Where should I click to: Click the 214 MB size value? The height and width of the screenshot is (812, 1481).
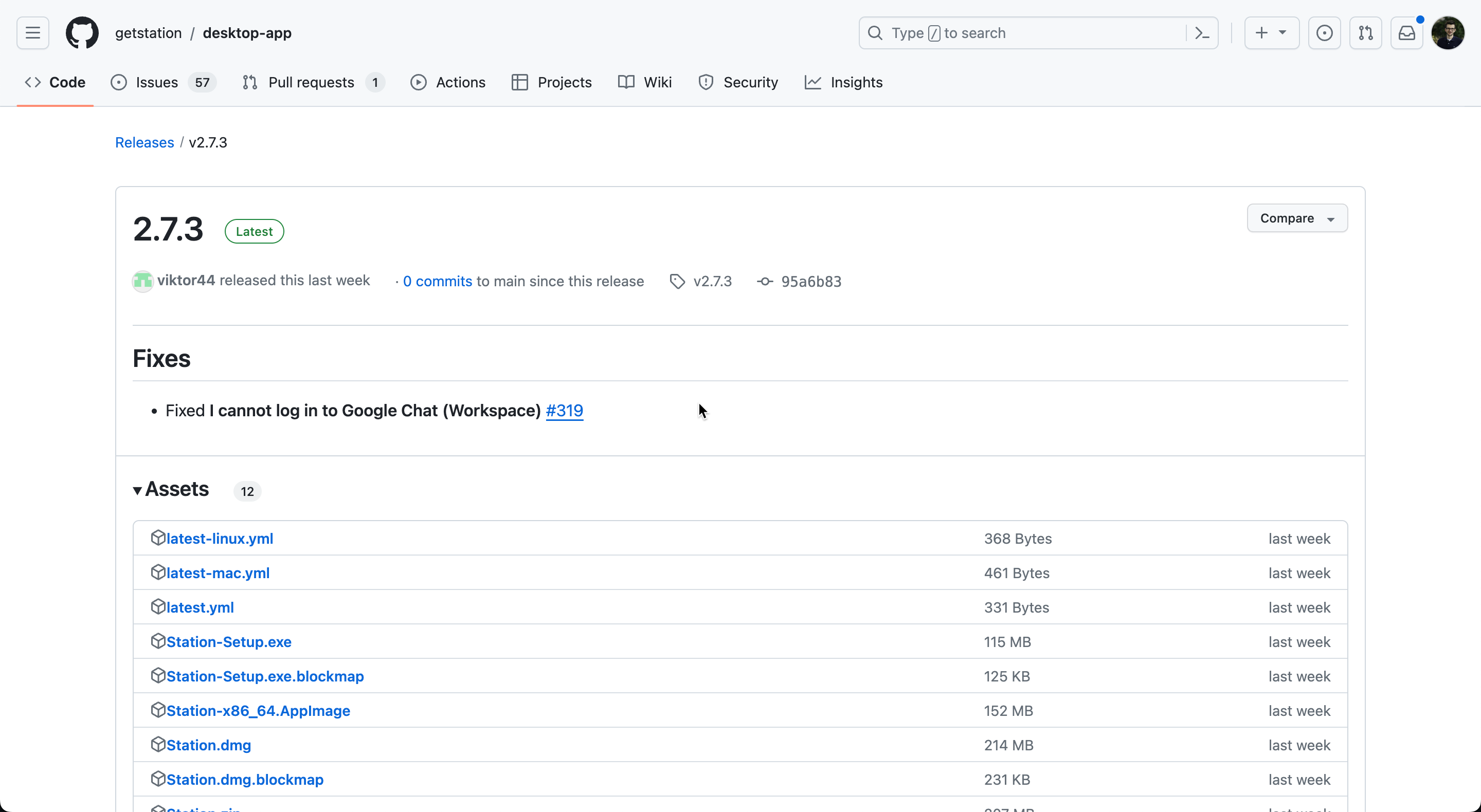click(1008, 745)
